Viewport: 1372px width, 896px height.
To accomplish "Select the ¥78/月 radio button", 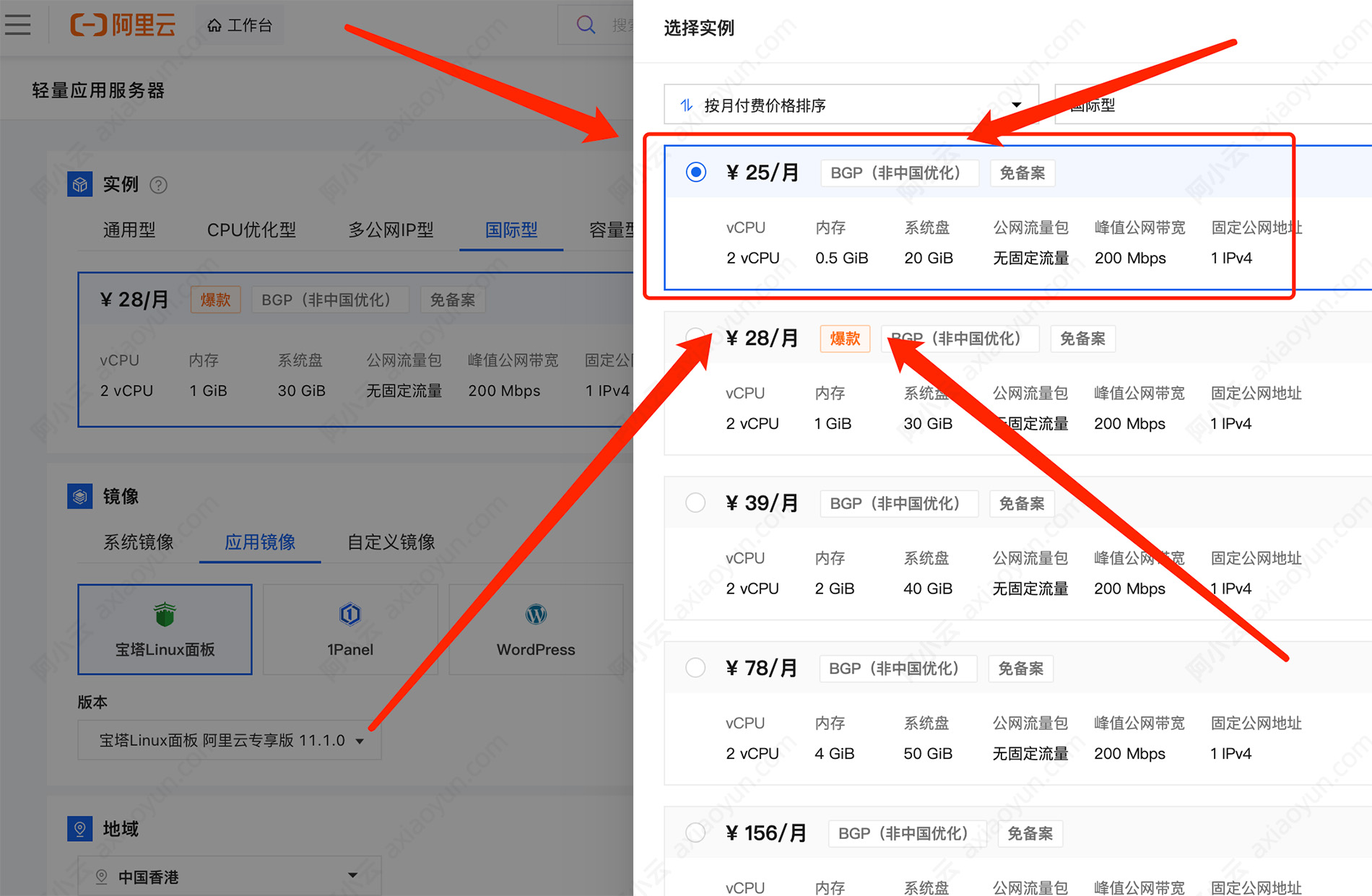I will [x=695, y=667].
